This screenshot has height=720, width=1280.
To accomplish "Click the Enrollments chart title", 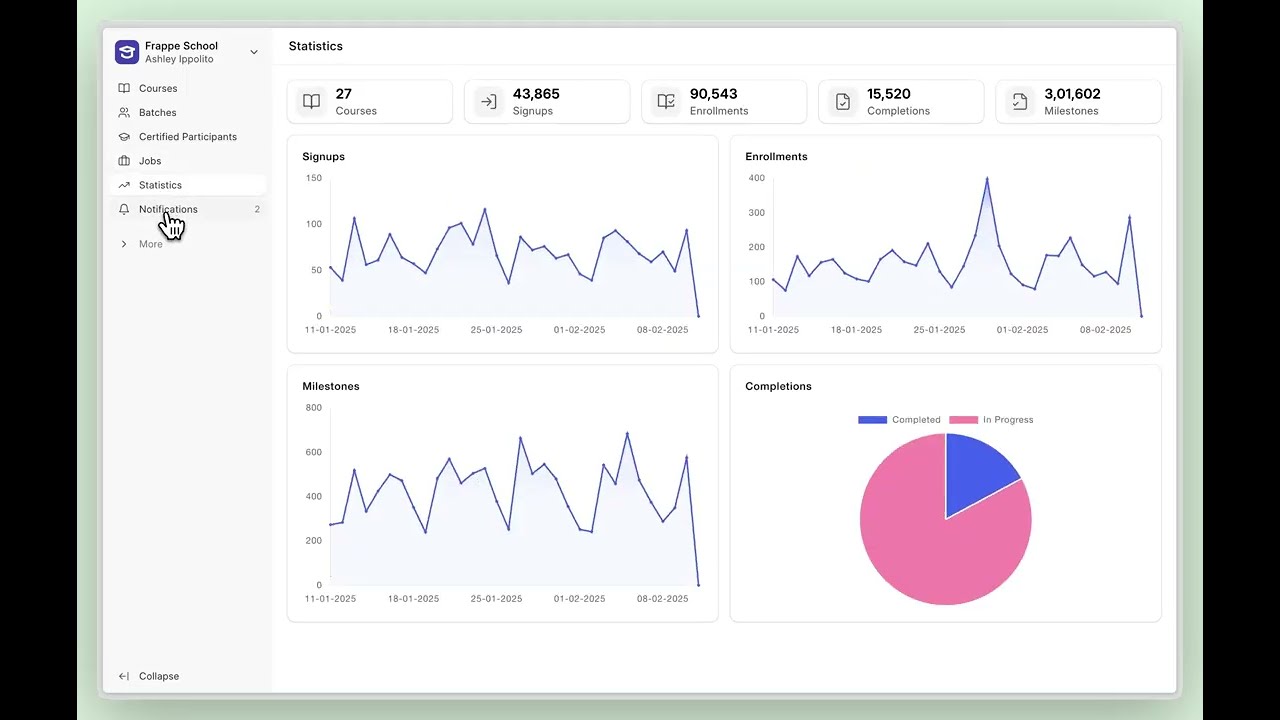I will click(776, 157).
